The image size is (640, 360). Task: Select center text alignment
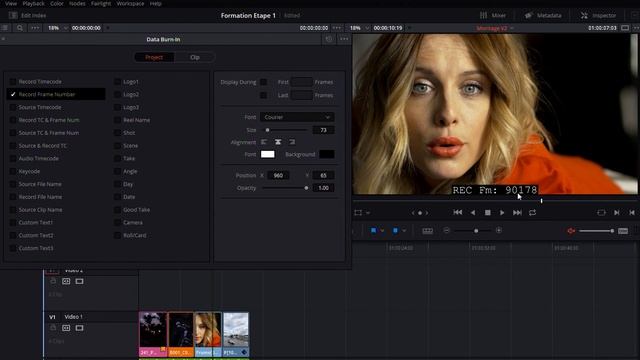point(278,142)
